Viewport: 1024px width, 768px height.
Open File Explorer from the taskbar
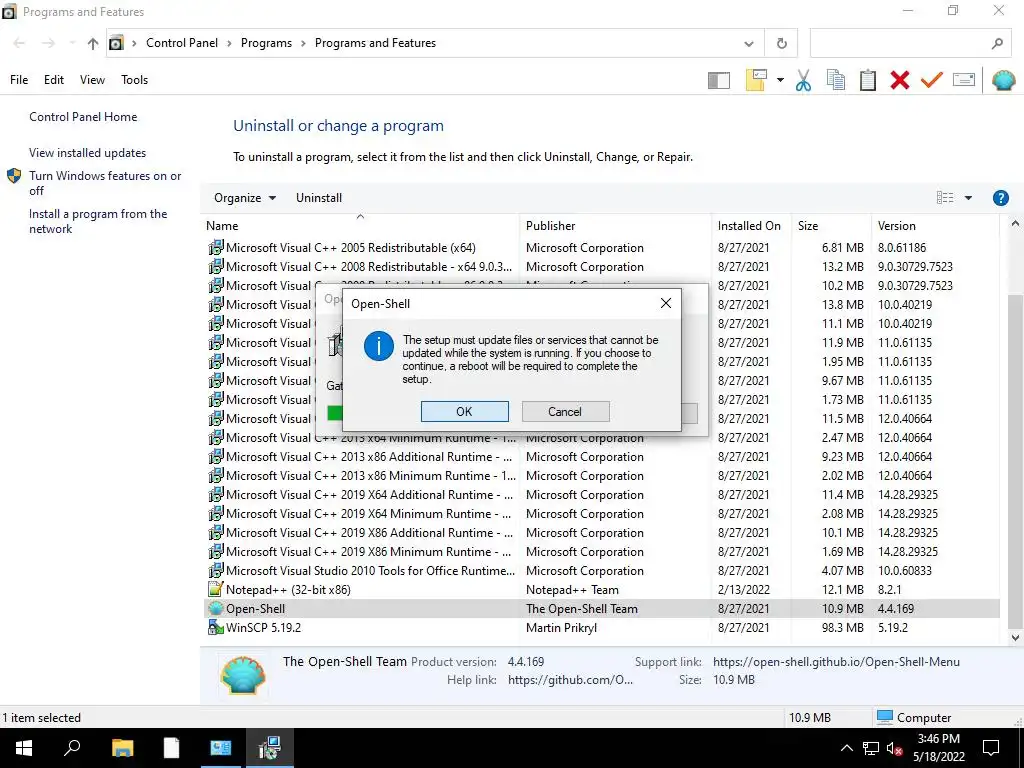[x=122, y=748]
